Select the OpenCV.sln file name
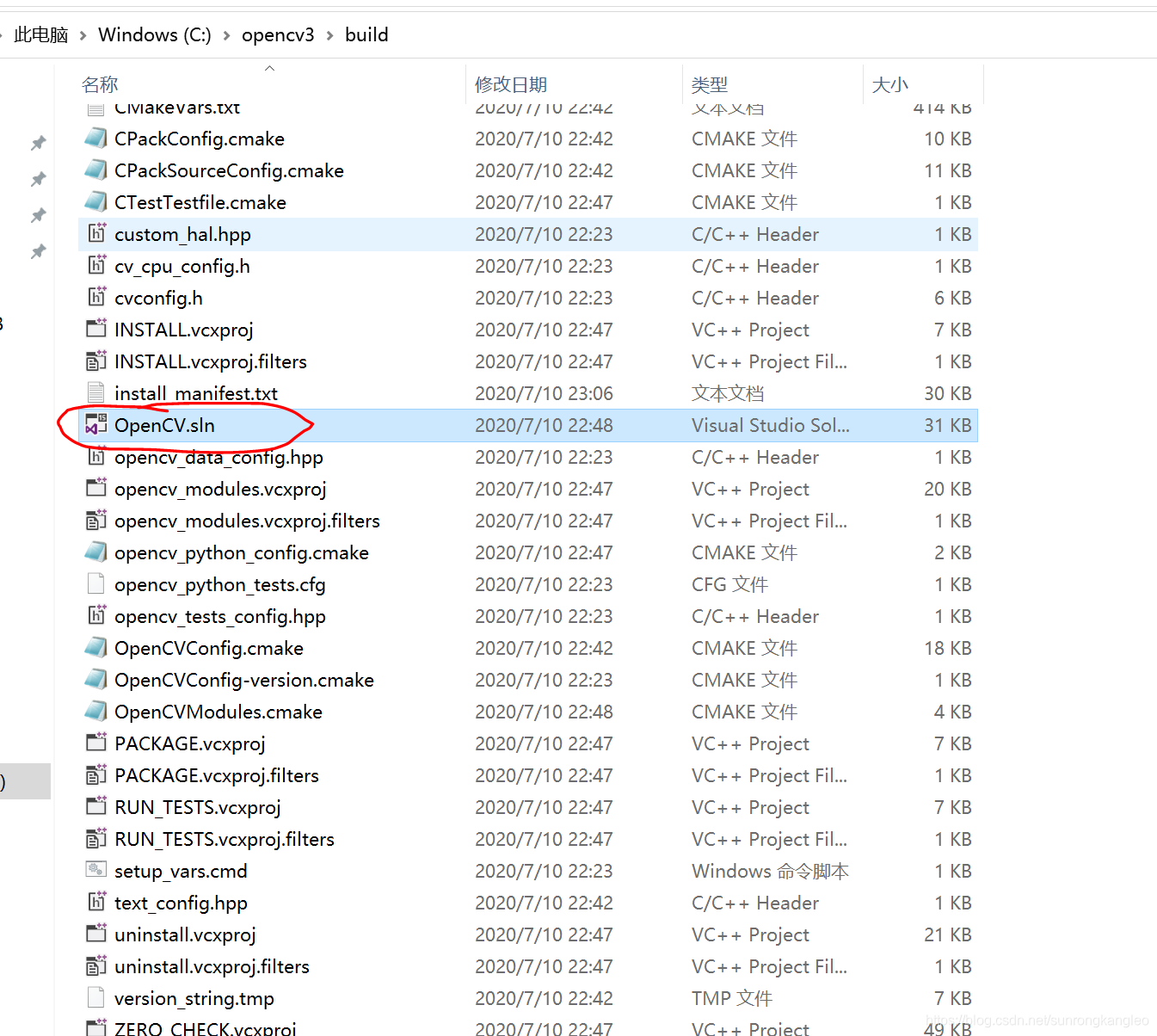This screenshot has width=1157, height=1036. pyautogui.click(x=164, y=425)
